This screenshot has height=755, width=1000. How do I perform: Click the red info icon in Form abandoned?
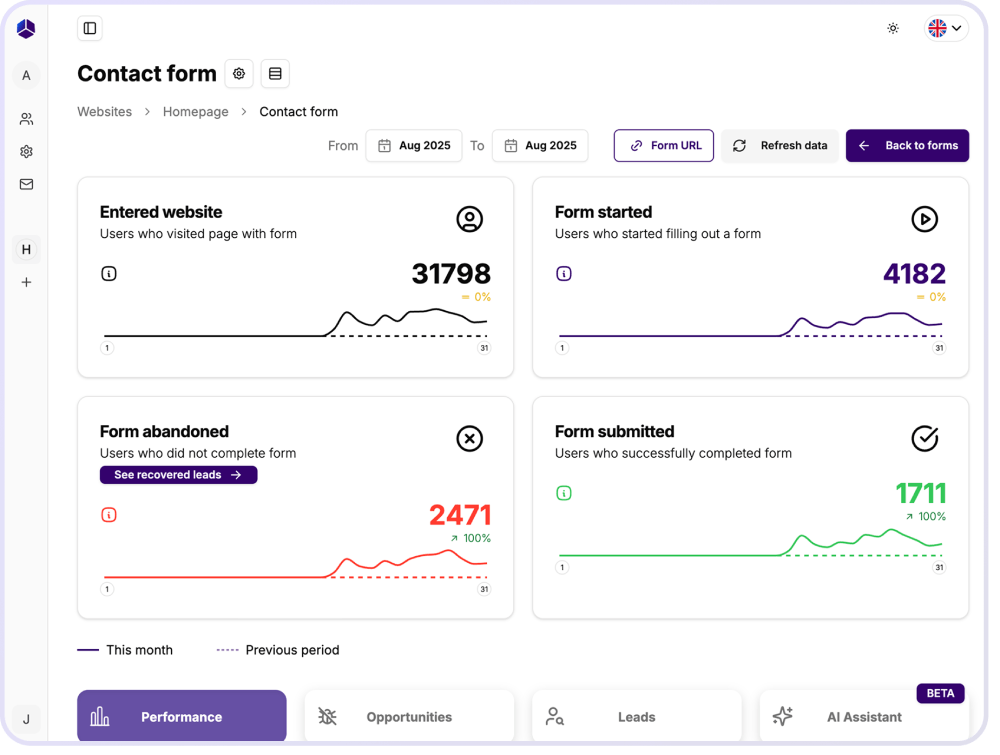click(109, 515)
